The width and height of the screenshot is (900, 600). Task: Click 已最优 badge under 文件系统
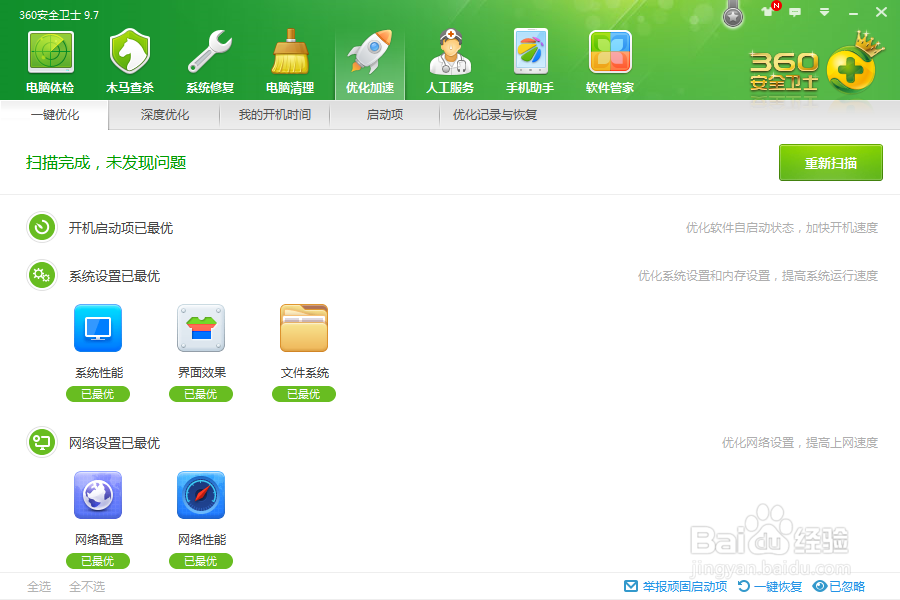click(304, 394)
